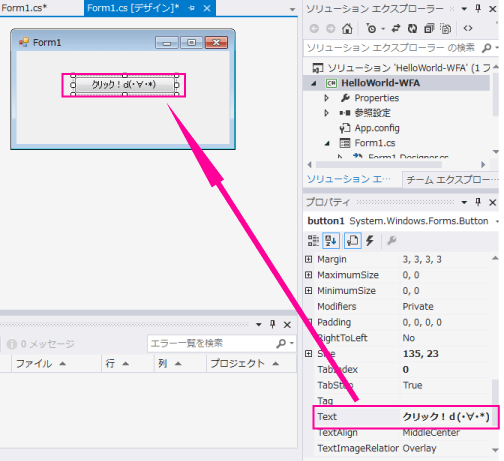
Task: Click the Solution Explorer back arrow
Action: 314,29
